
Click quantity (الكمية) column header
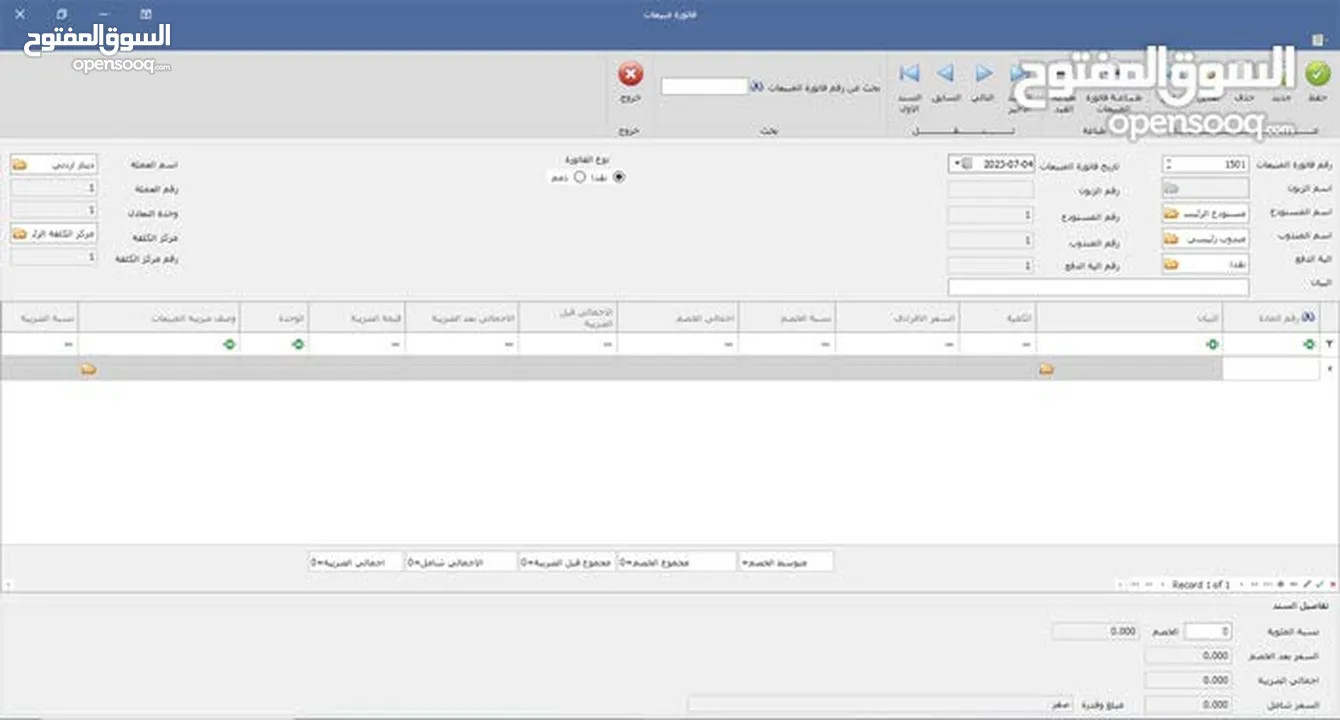click(997, 317)
